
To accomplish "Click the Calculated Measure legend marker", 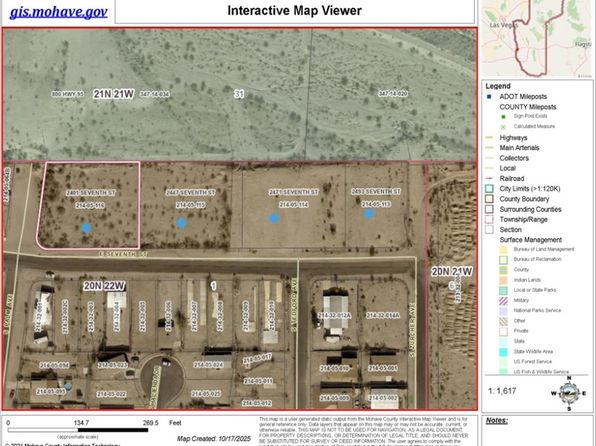I will pos(503,127).
